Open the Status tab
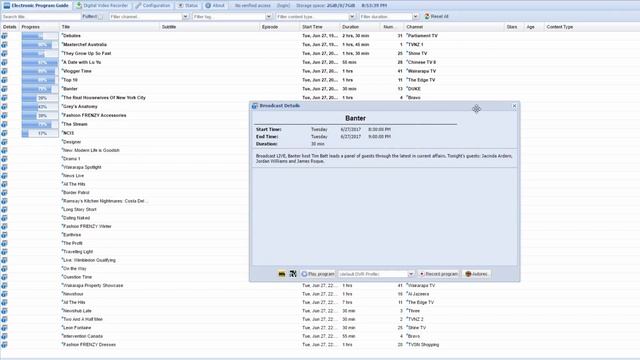Screen dimensions: 640x360 (x=188, y=6)
